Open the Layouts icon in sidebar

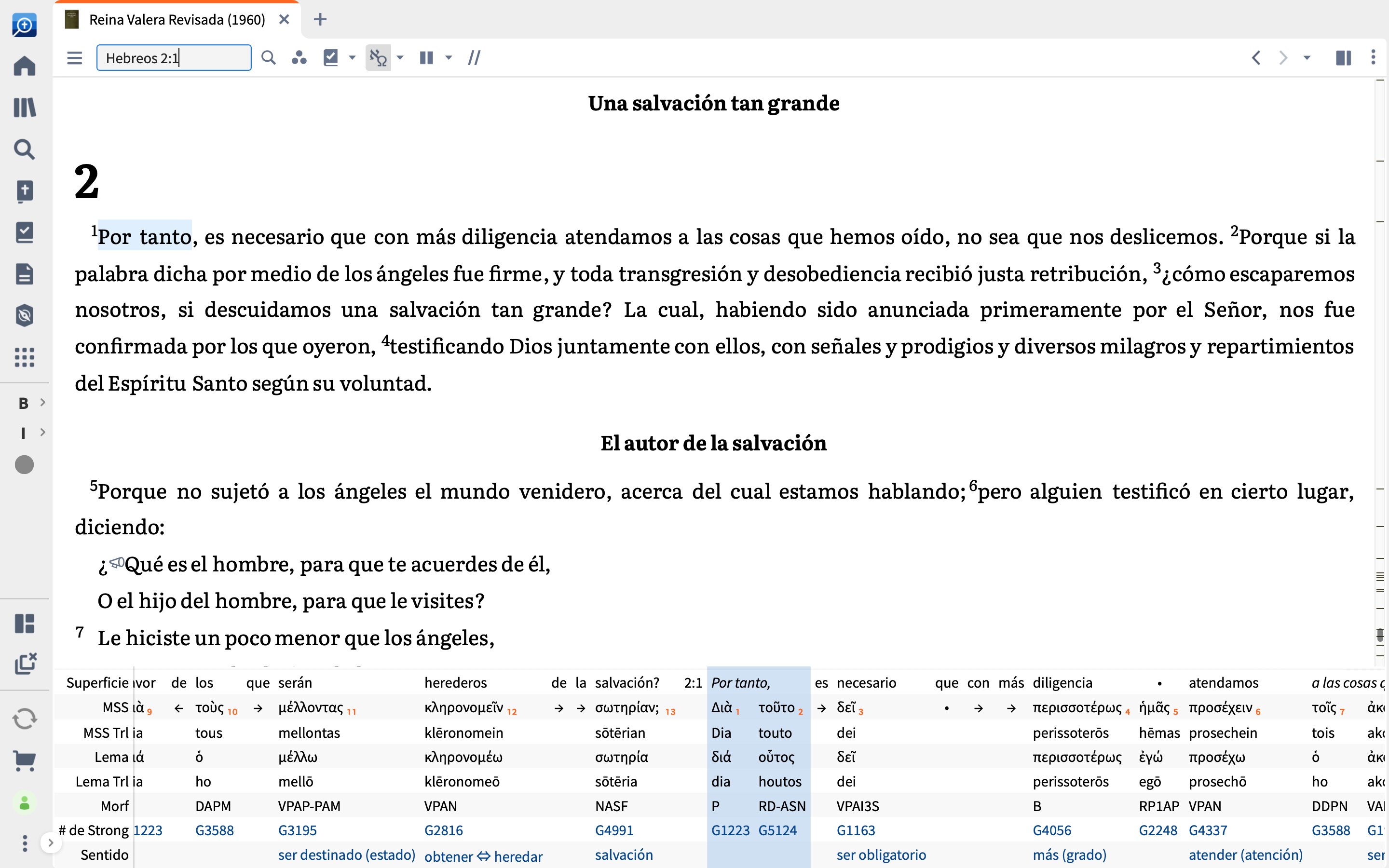click(x=24, y=624)
